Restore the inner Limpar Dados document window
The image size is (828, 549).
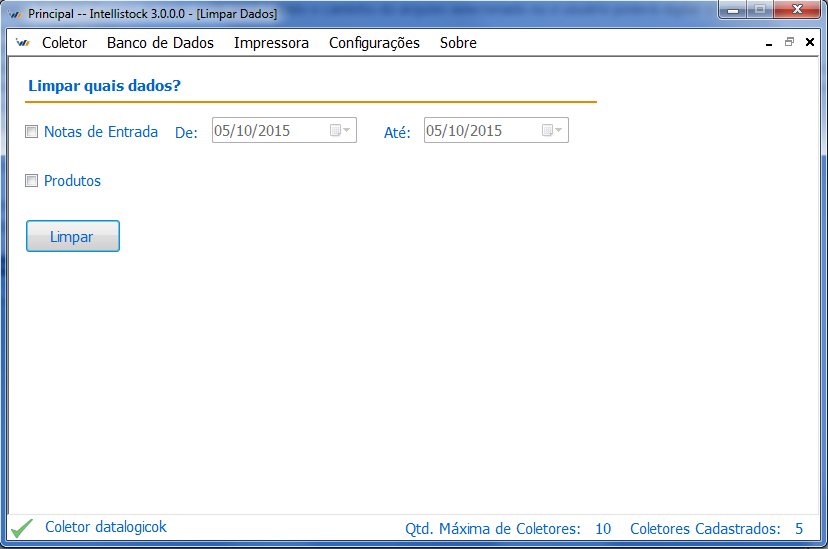(789, 42)
